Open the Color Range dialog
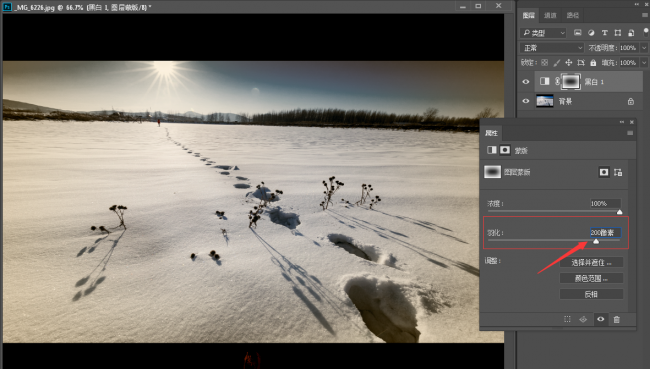This screenshot has height=369, width=650. pos(592,278)
